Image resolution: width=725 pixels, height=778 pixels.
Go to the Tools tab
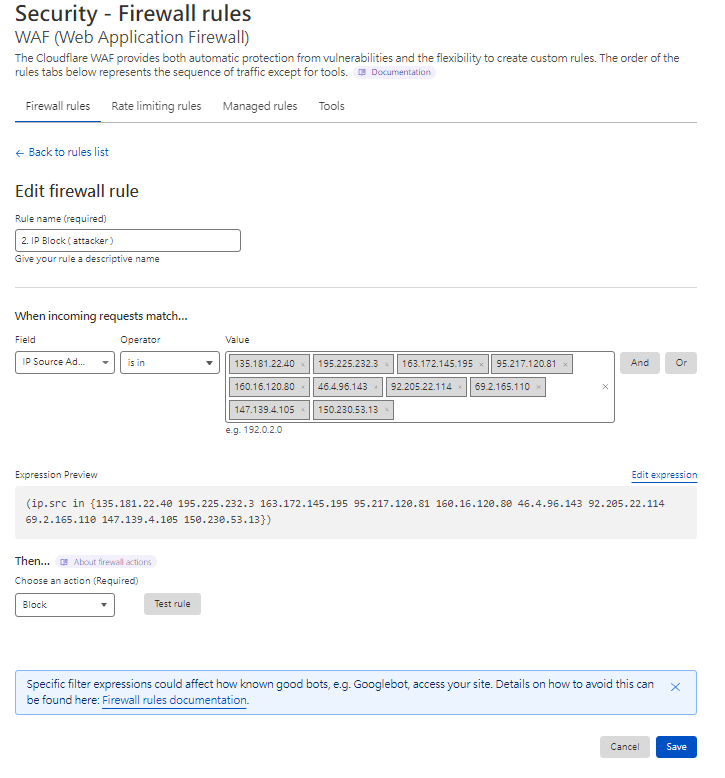pyautogui.click(x=332, y=106)
